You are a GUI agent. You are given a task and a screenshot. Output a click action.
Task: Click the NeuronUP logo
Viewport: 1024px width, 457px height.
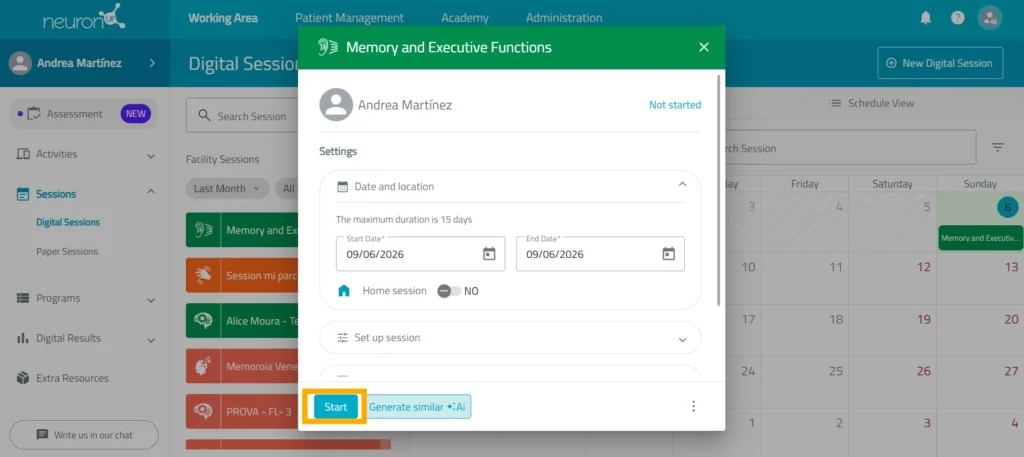point(84,17)
